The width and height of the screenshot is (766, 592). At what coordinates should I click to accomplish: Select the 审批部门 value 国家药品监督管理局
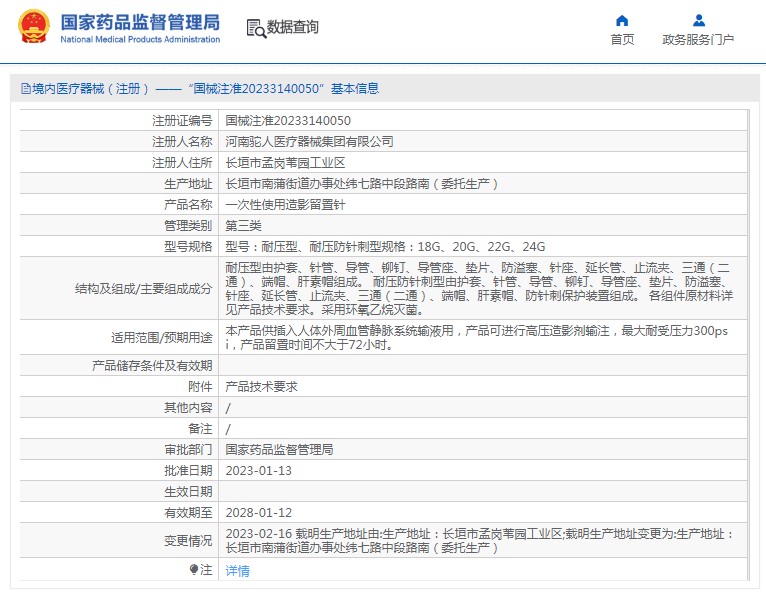279,450
